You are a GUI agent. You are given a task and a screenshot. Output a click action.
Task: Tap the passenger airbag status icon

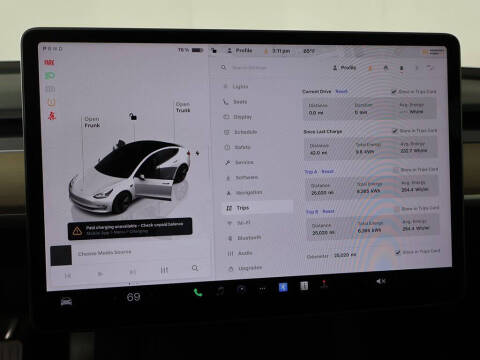(x=433, y=52)
